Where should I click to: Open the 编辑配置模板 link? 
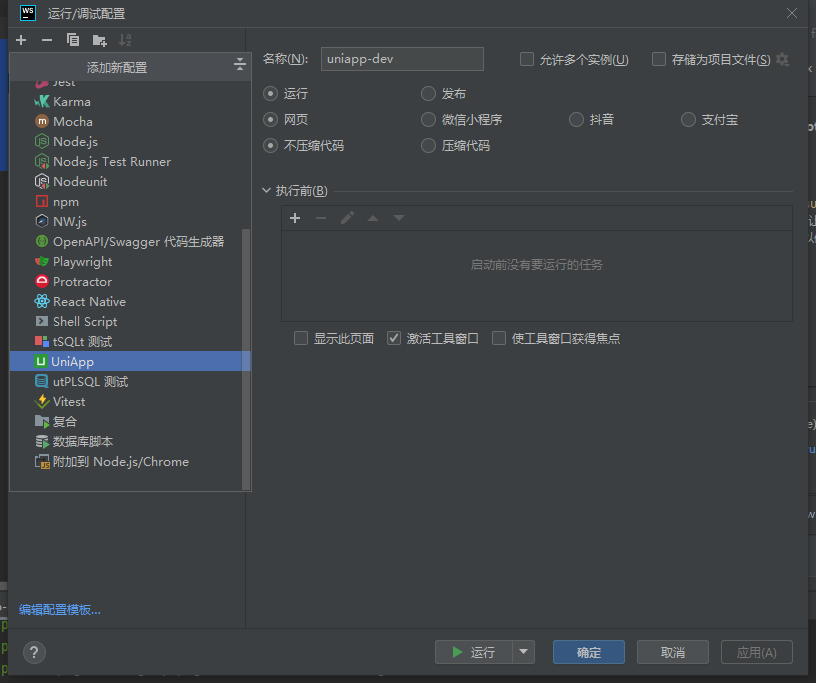coord(60,610)
